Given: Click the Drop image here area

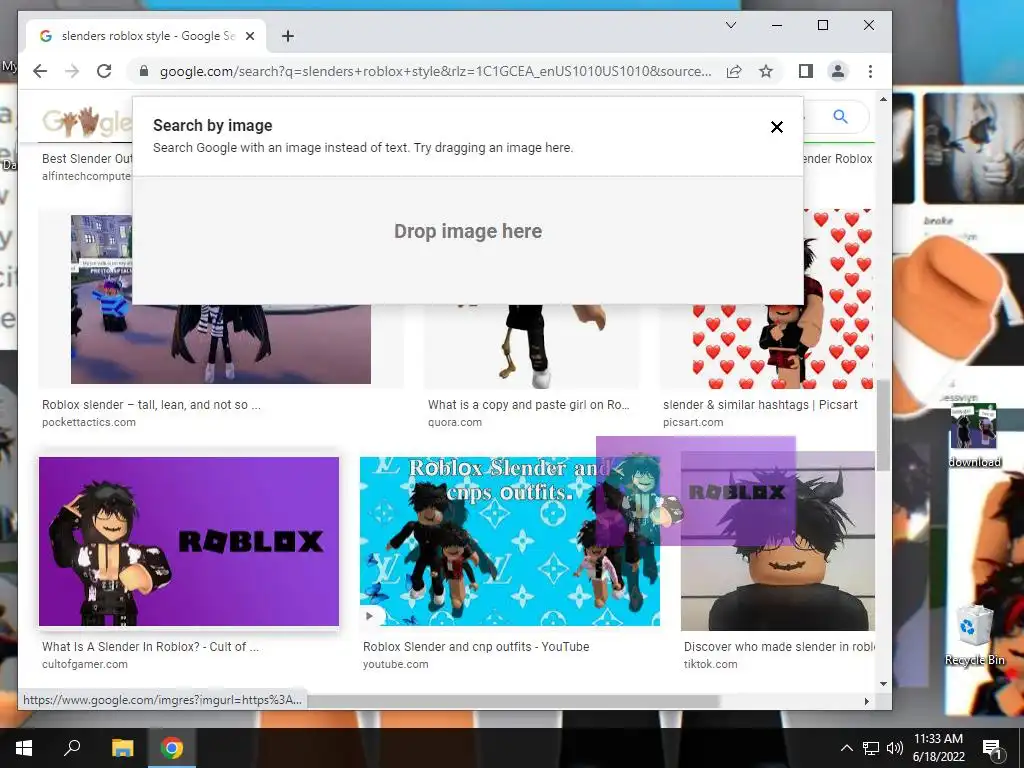Looking at the screenshot, I should pyautogui.click(x=468, y=240).
